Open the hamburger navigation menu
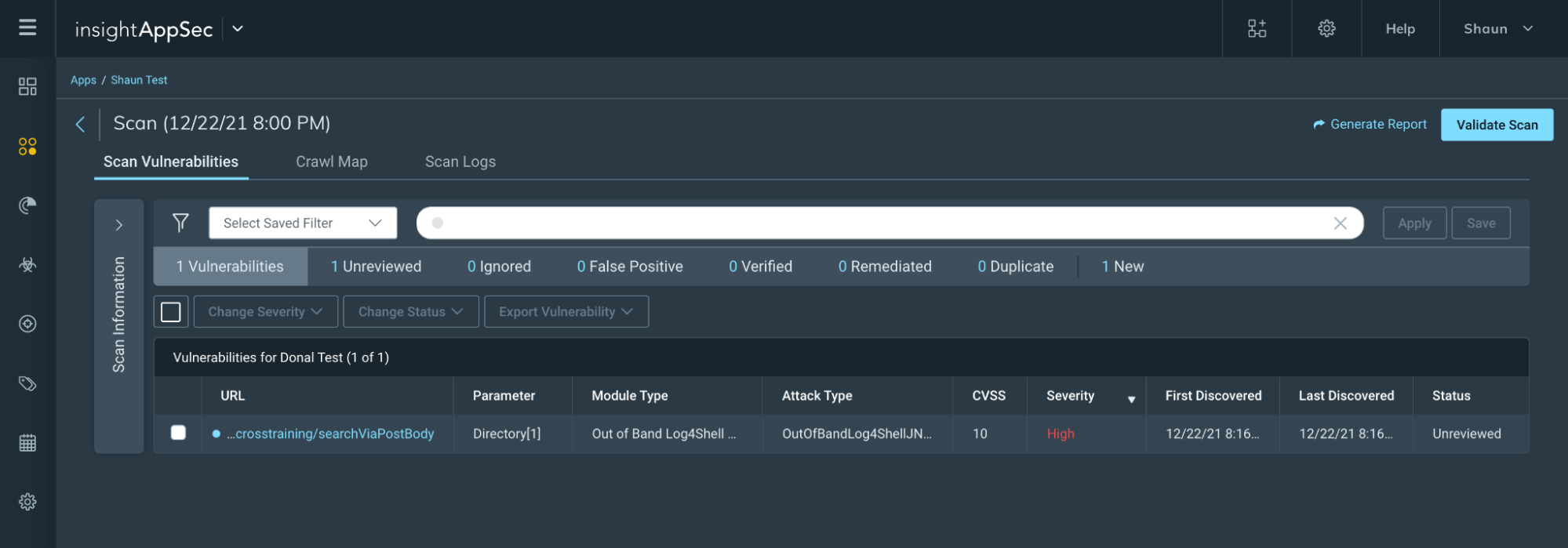 pyautogui.click(x=27, y=28)
